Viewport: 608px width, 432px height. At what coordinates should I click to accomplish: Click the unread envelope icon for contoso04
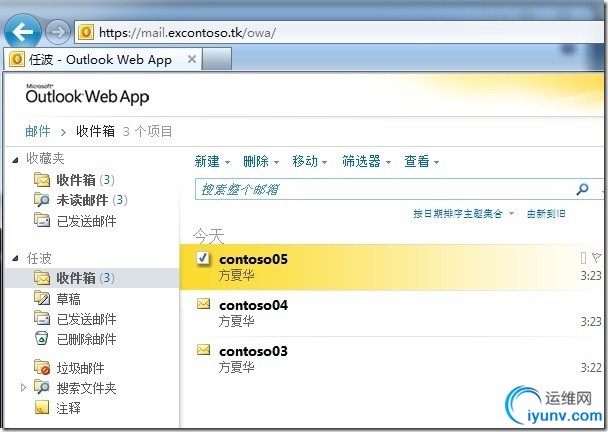pyautogui.click(x=203, y=303)
